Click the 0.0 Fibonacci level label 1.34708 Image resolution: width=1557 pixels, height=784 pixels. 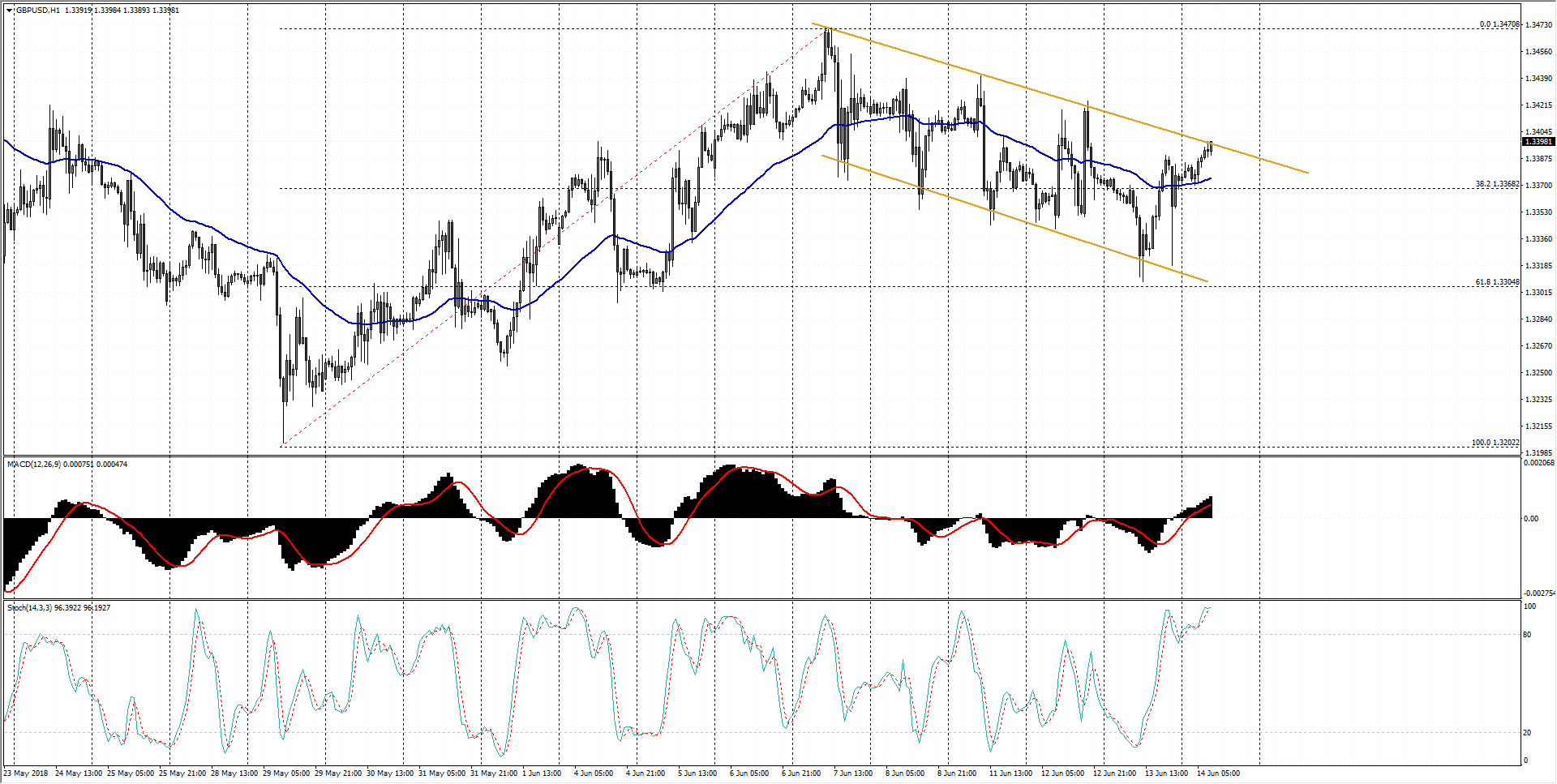coord(1499,24)
